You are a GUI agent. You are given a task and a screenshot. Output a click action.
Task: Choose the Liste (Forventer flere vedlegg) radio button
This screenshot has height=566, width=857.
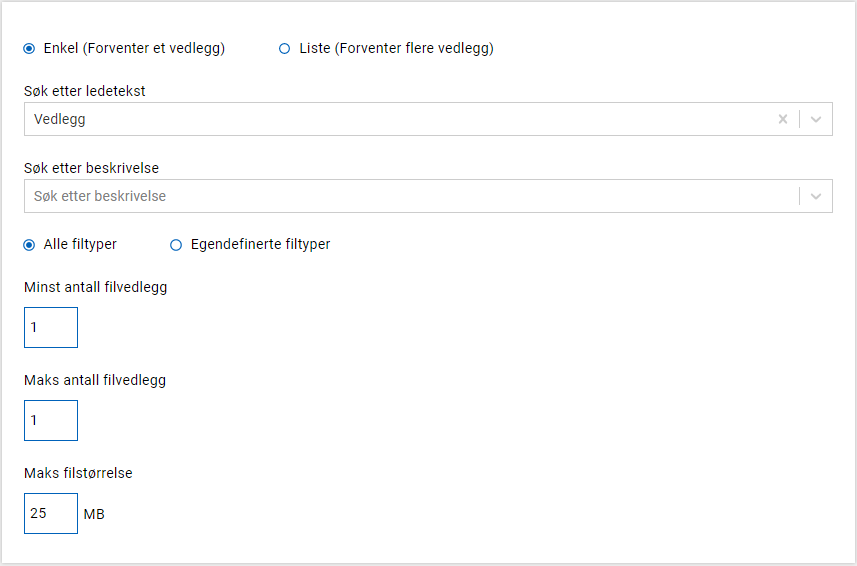coord(285,48)
